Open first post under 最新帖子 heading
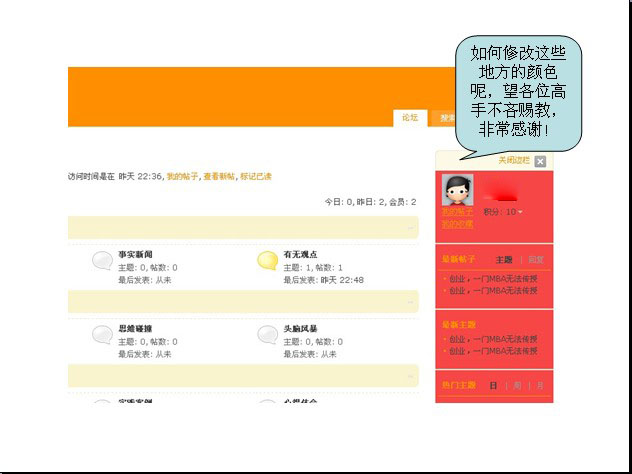Image resolution: width=632 pixels, height=474 pixels. tap(493, 279)
